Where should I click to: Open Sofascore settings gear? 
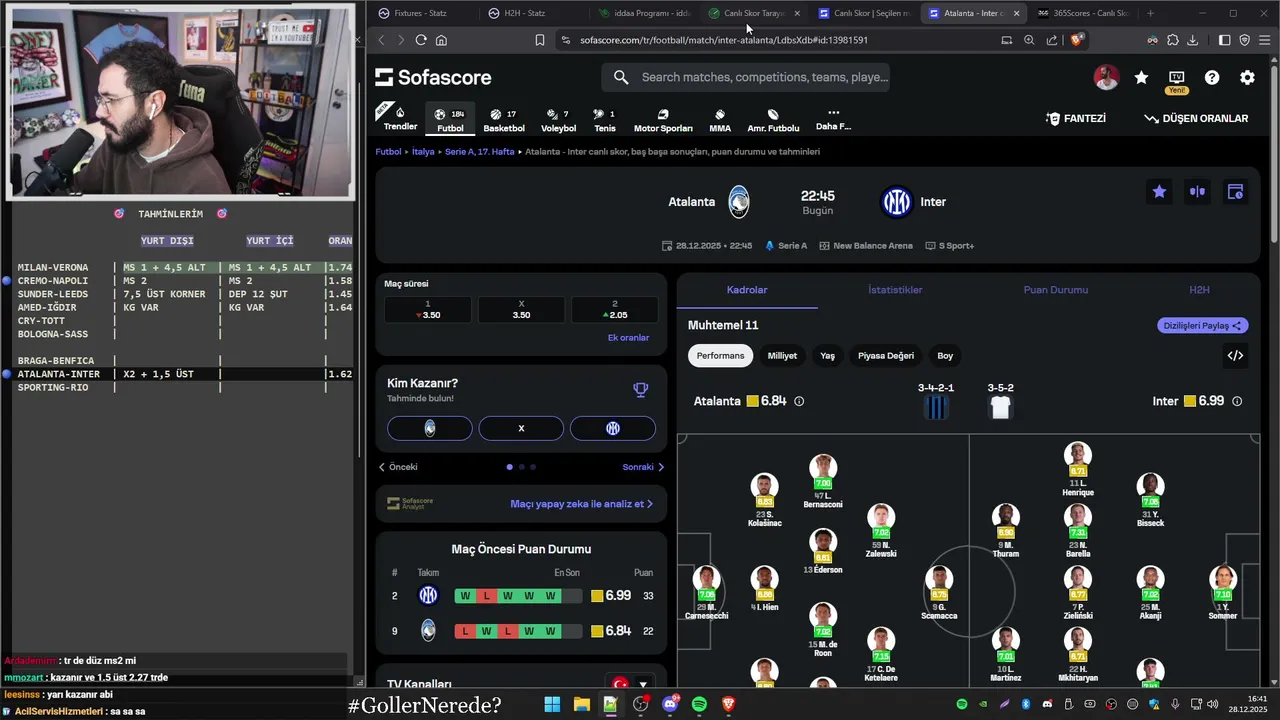(1247, 77)
